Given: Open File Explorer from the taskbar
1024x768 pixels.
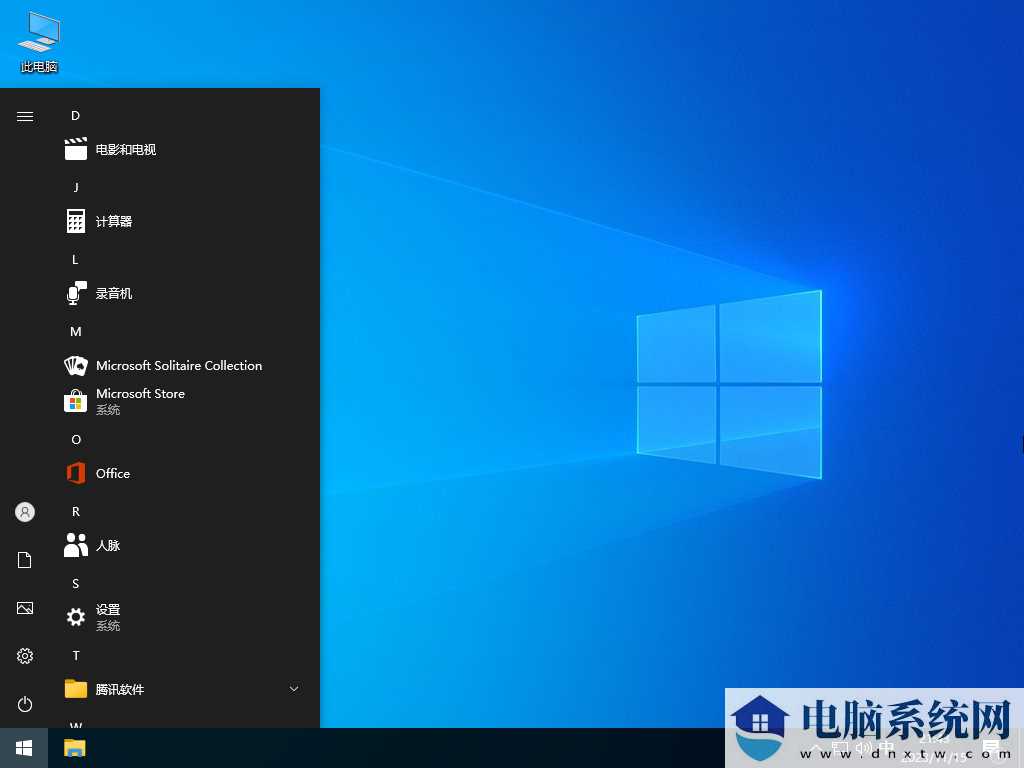Looking at the screenshot, I should pos(74,748).
